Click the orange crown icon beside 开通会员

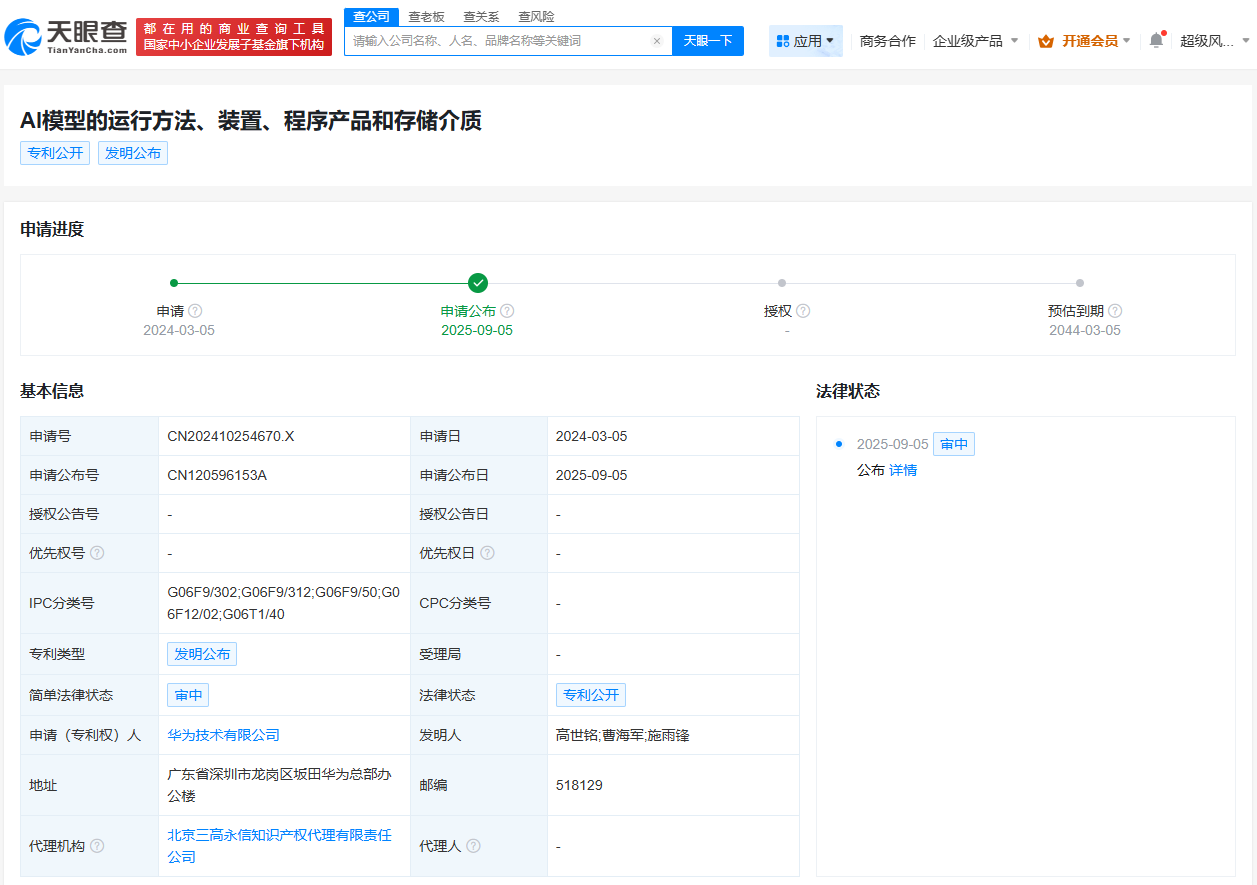tap(1047, 38)
